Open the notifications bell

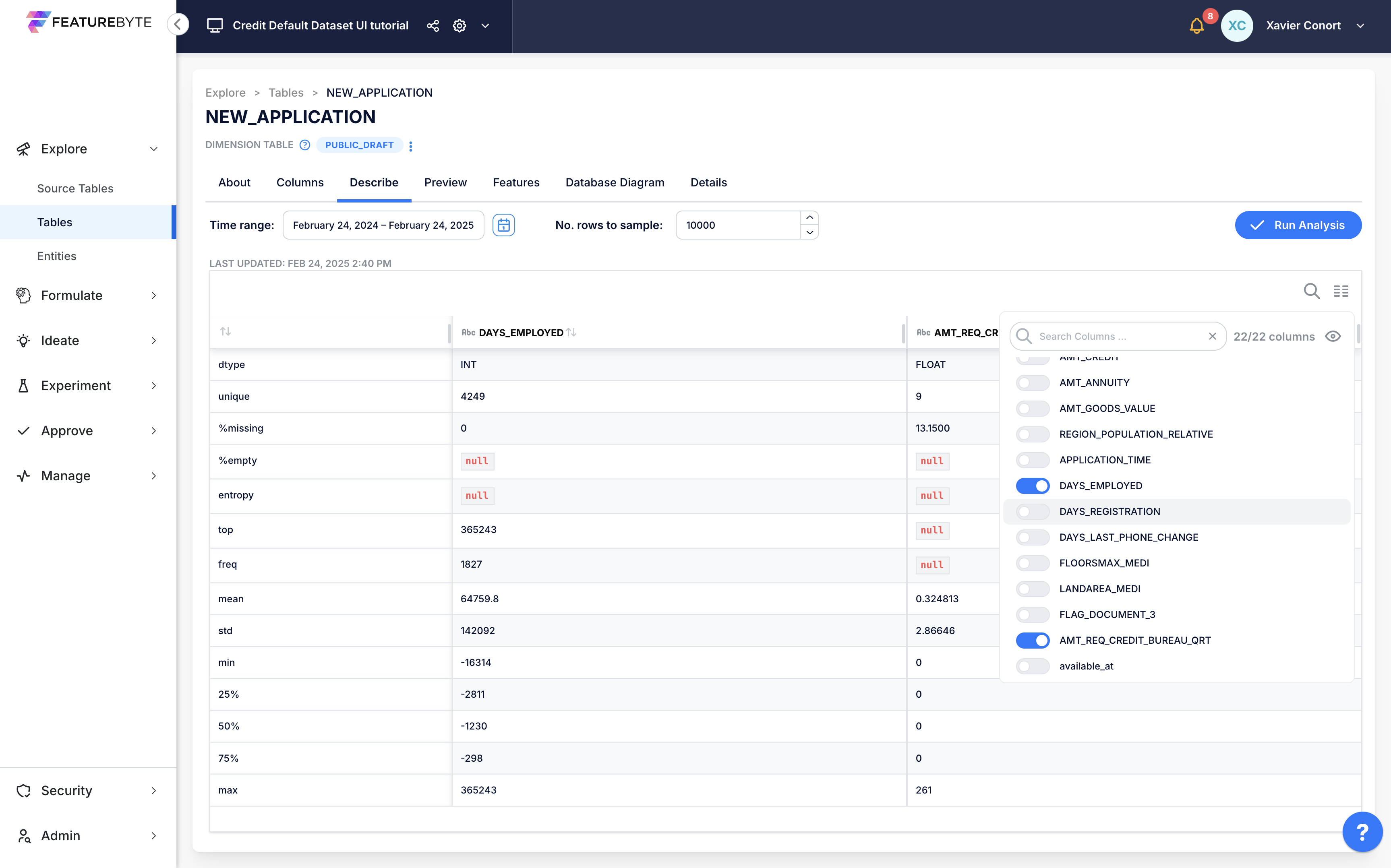click(1196, 26)
